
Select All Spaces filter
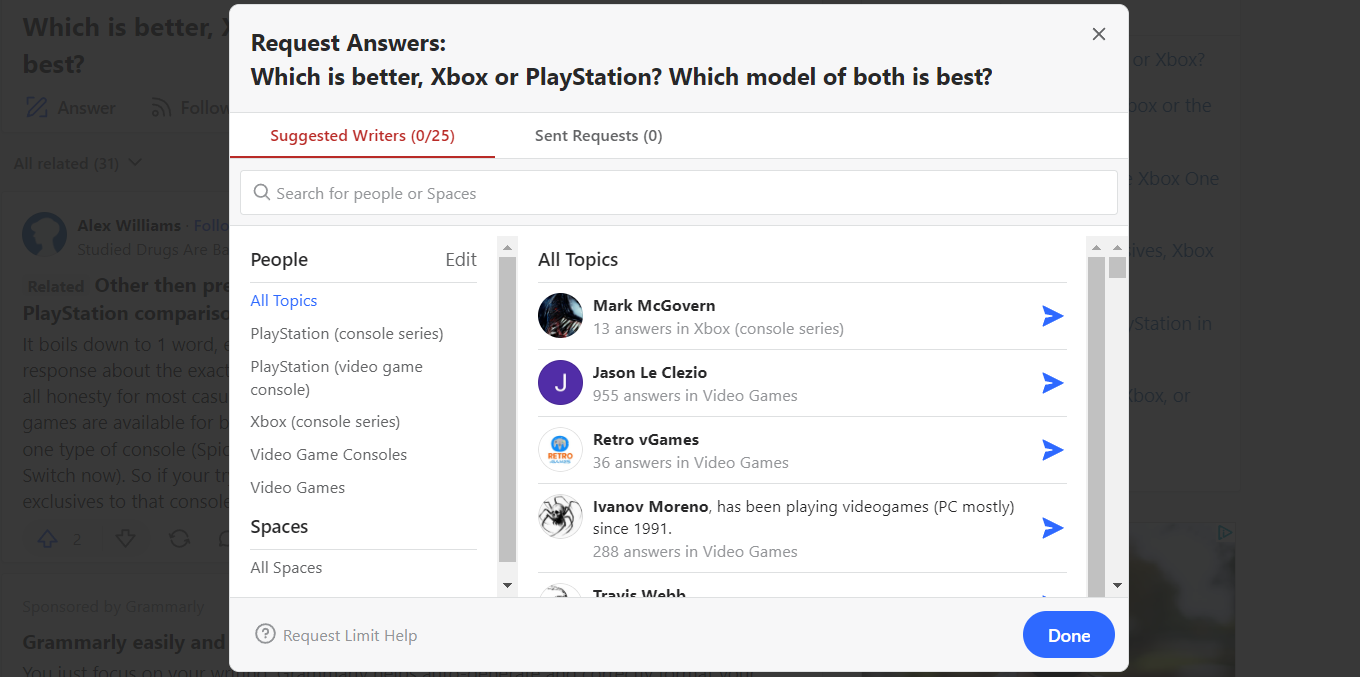(286, 567)
